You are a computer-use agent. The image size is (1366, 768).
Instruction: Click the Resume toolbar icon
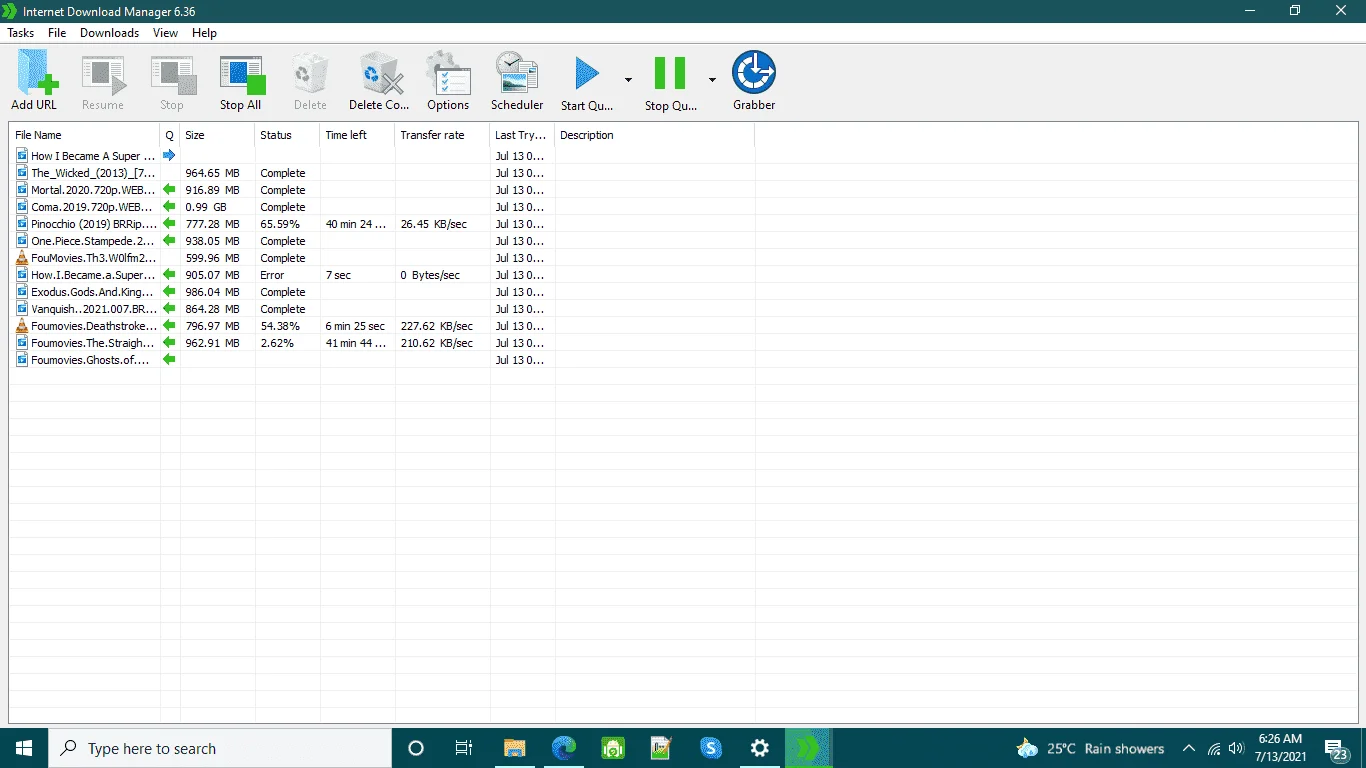point(103,75)
